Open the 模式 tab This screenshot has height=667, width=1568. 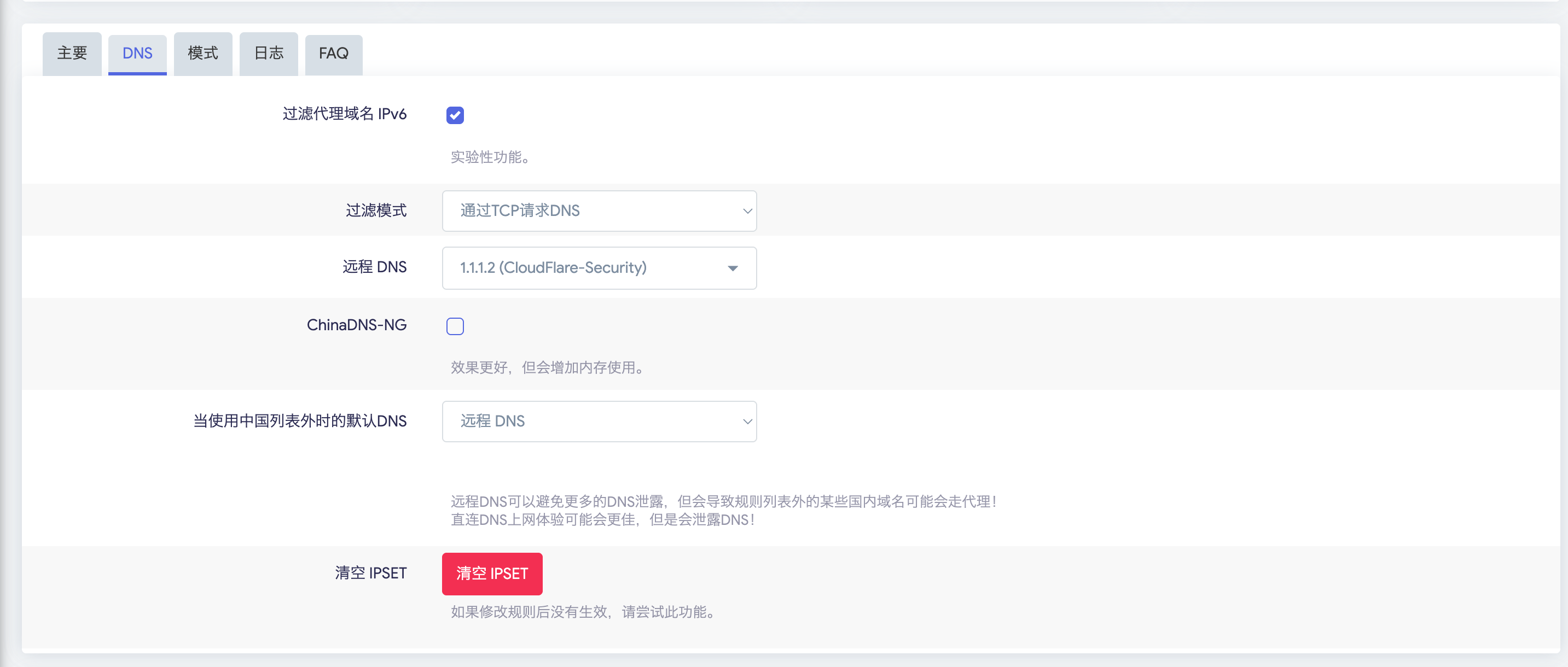coord(202,54)
